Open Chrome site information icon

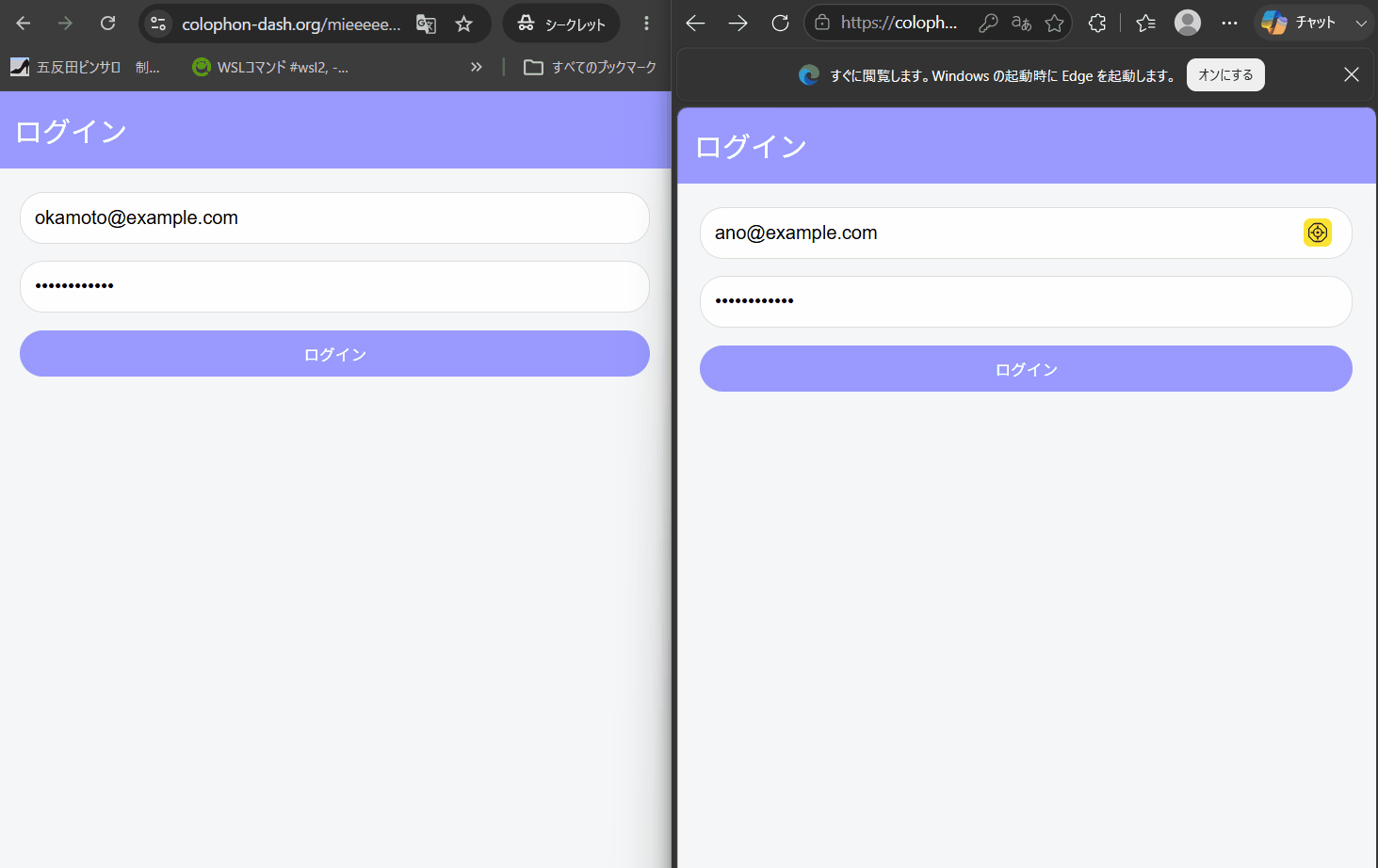[158, 24]
